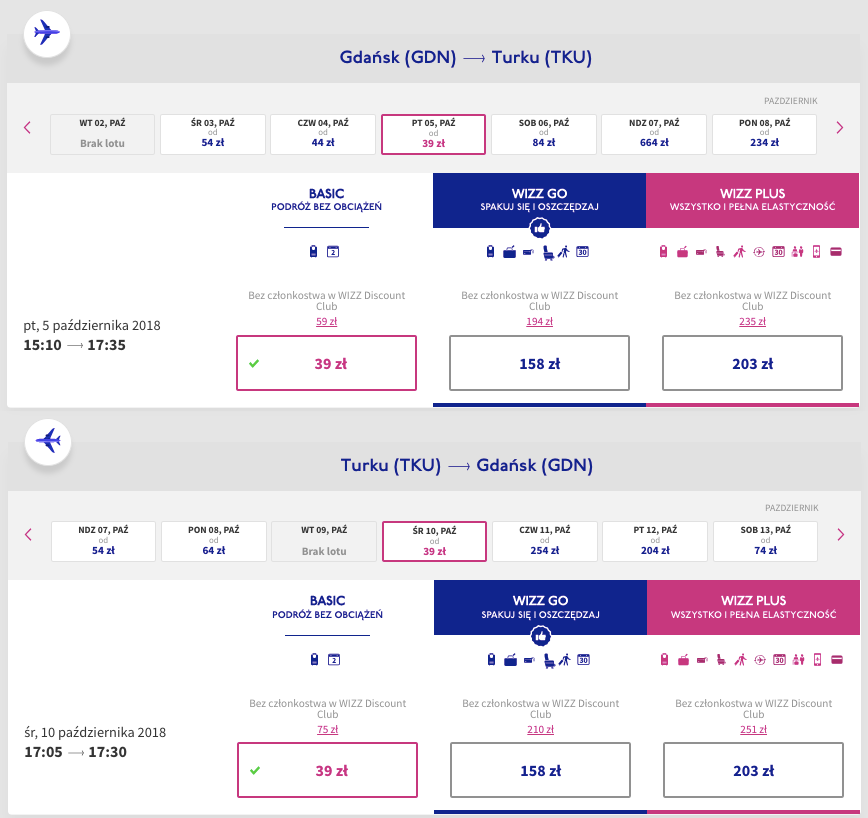Click WIZZ PLUS mobile phone icon, Gdańsk–Turku flight
This screenshot has width=868, height=818.
click(817, 252)
